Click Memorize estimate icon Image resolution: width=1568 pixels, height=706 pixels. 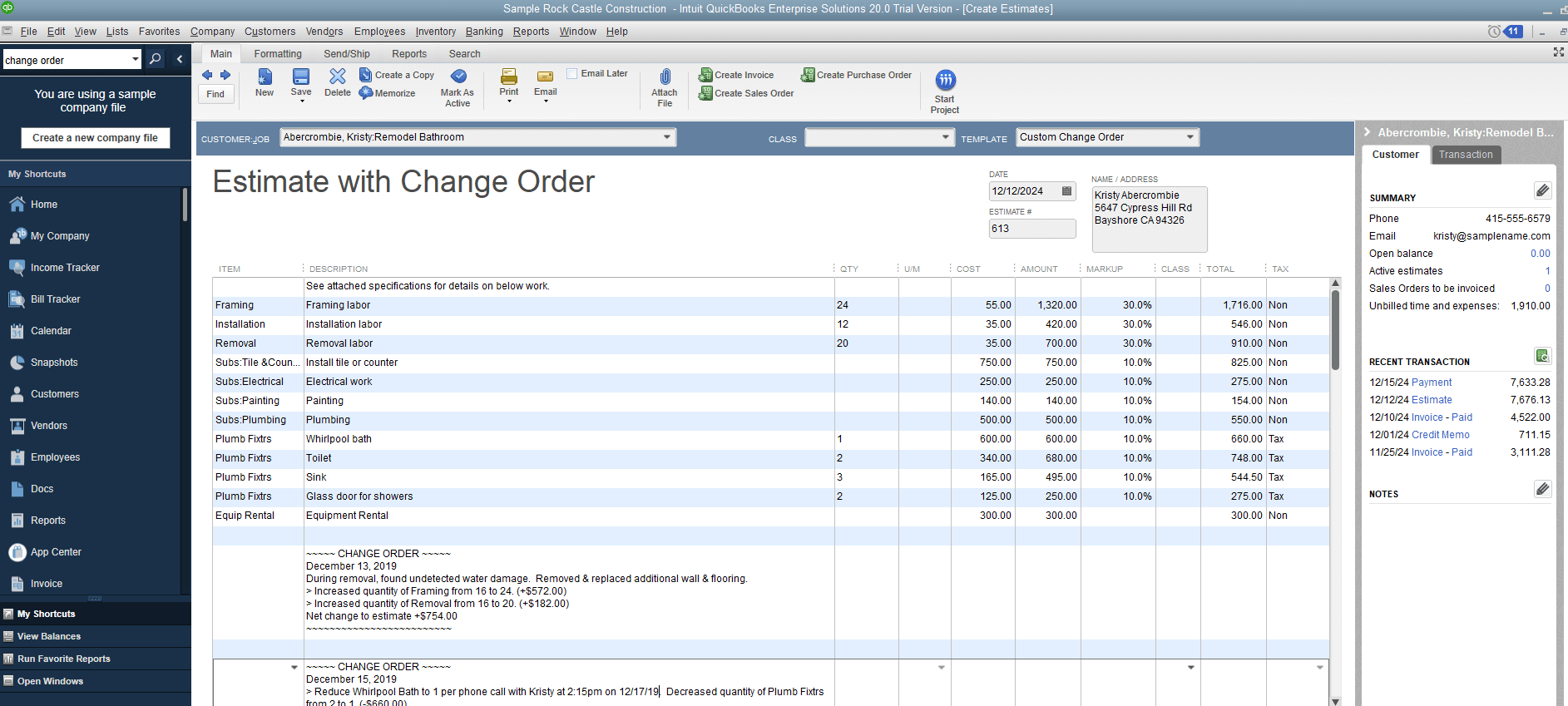(367, 93)
